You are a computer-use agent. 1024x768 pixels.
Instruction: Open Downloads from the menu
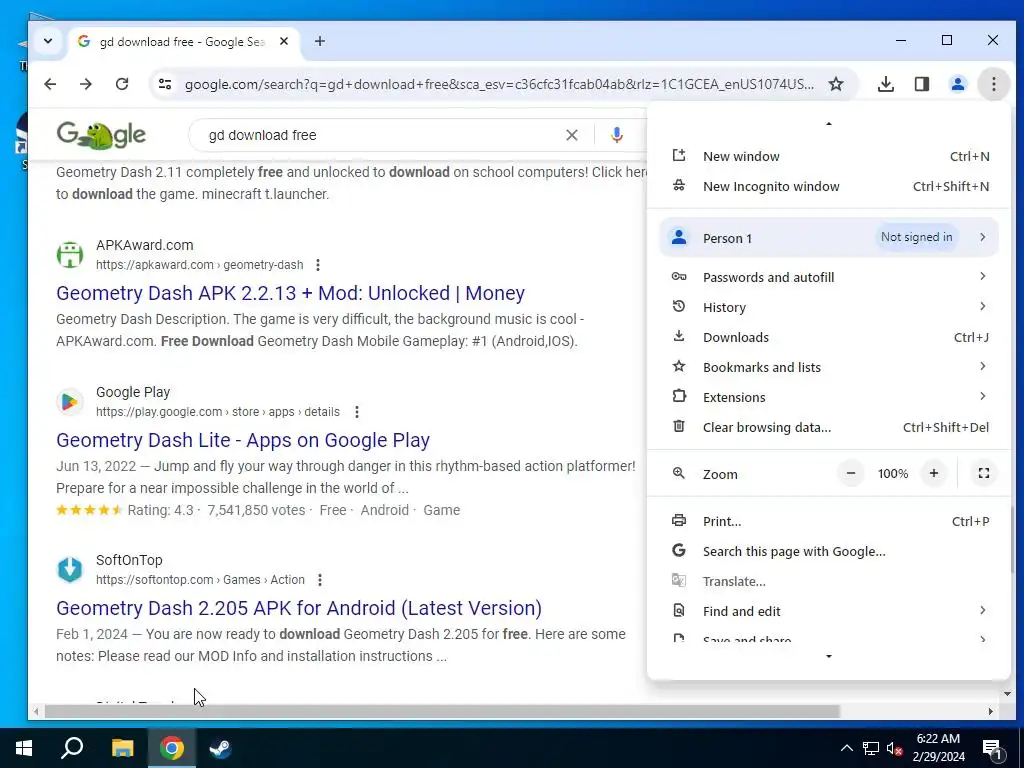[x=829, y=337]
